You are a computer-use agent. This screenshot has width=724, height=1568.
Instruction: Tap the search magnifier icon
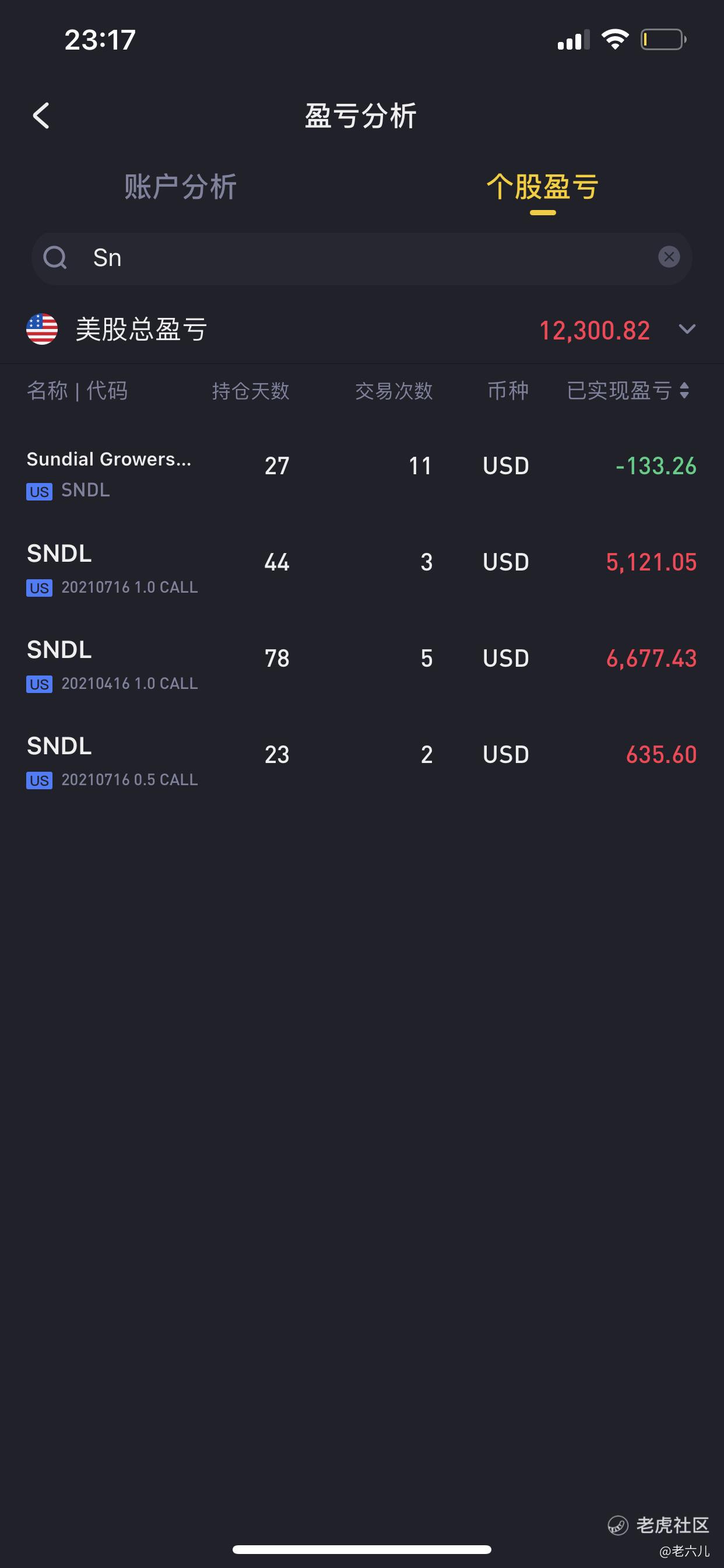click(x=55, y=257)
